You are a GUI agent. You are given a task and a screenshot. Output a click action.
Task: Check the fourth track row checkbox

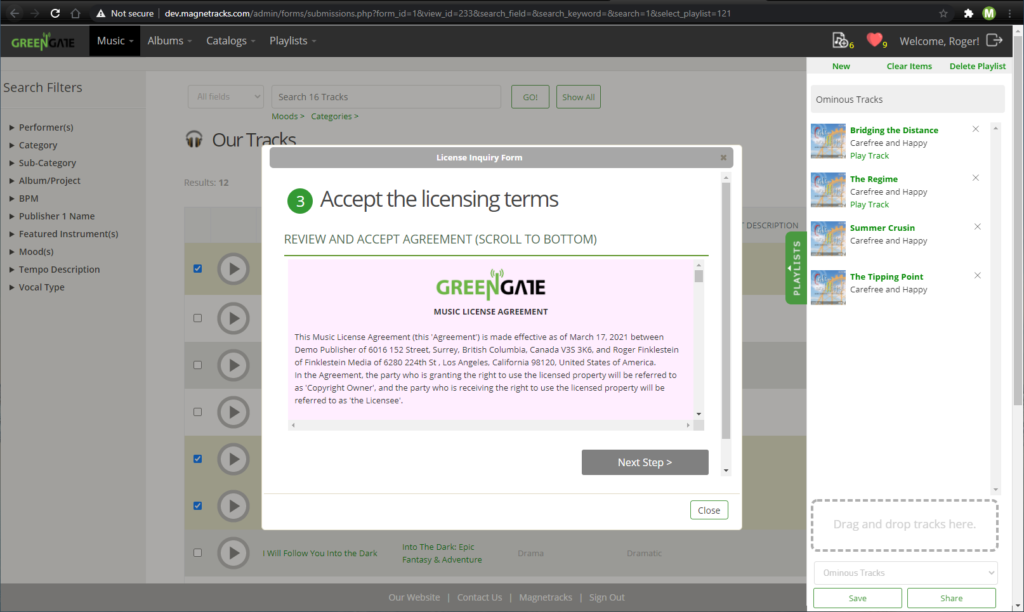(197, 412)
